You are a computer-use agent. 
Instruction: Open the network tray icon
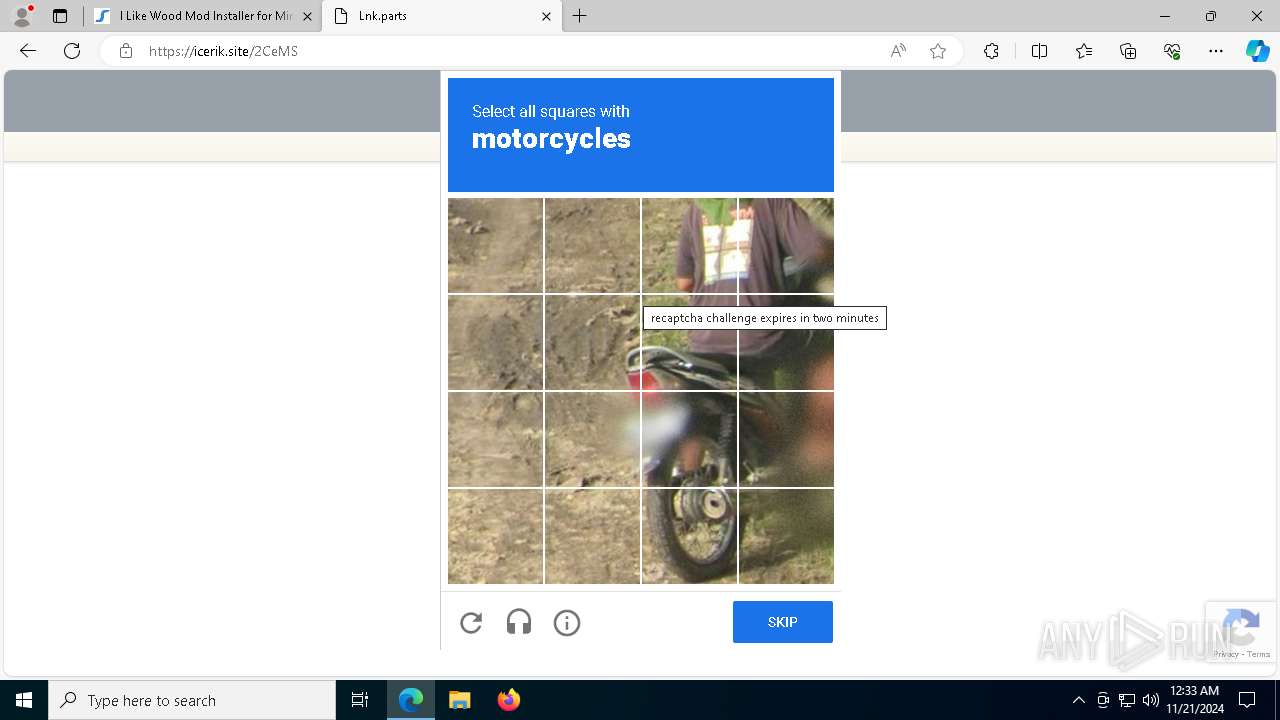click(1127, 700)
